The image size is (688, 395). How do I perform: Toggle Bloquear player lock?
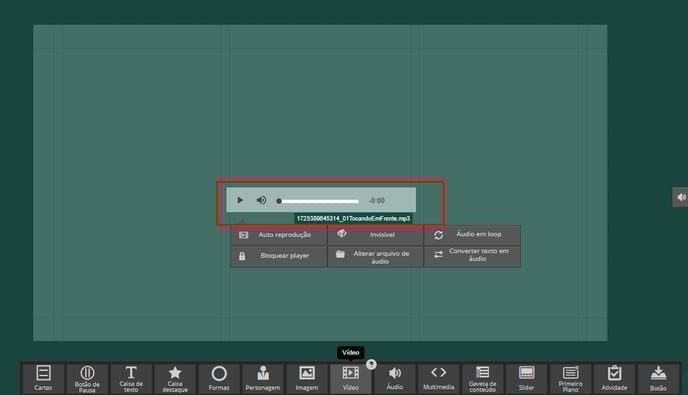point(279,256)
